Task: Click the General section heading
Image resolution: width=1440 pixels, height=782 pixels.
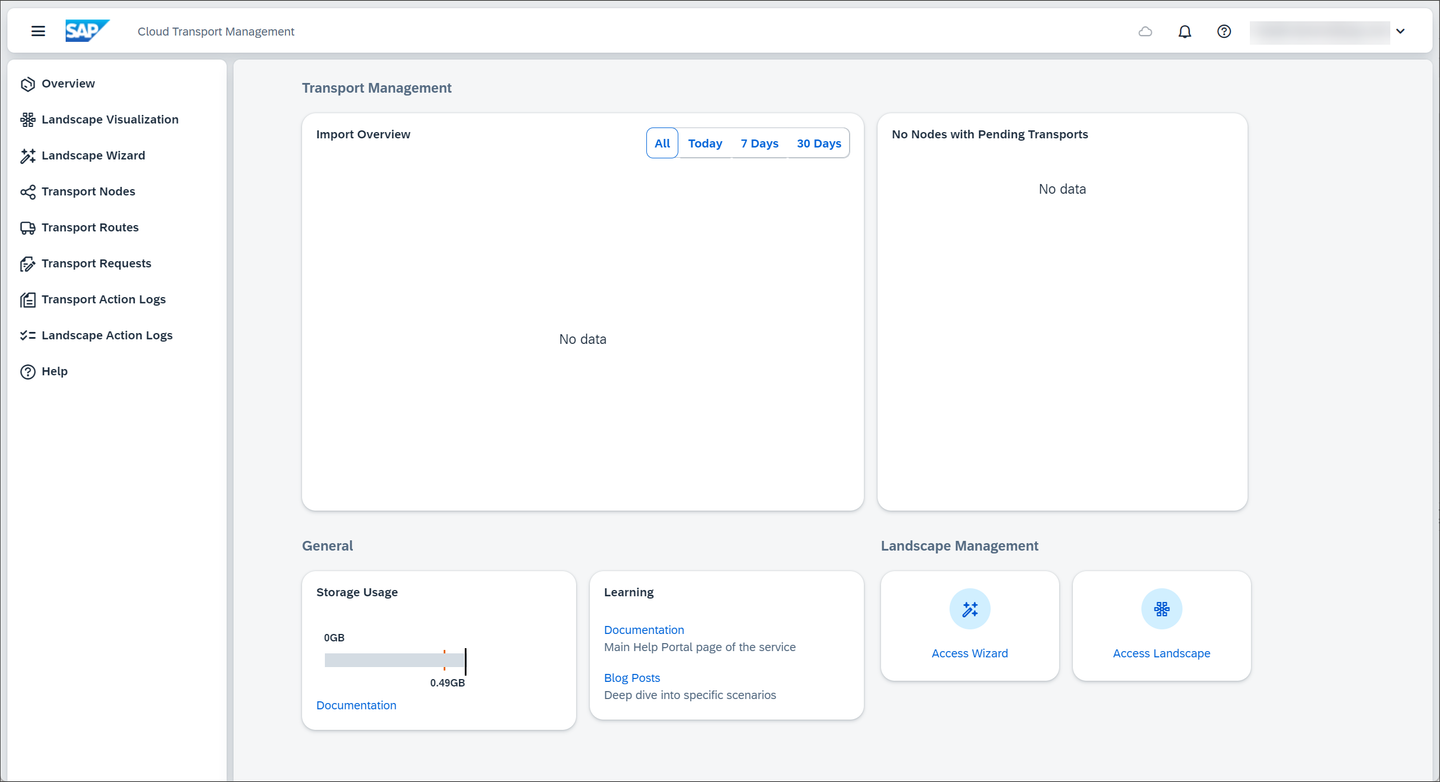Action: coord(328,546)
